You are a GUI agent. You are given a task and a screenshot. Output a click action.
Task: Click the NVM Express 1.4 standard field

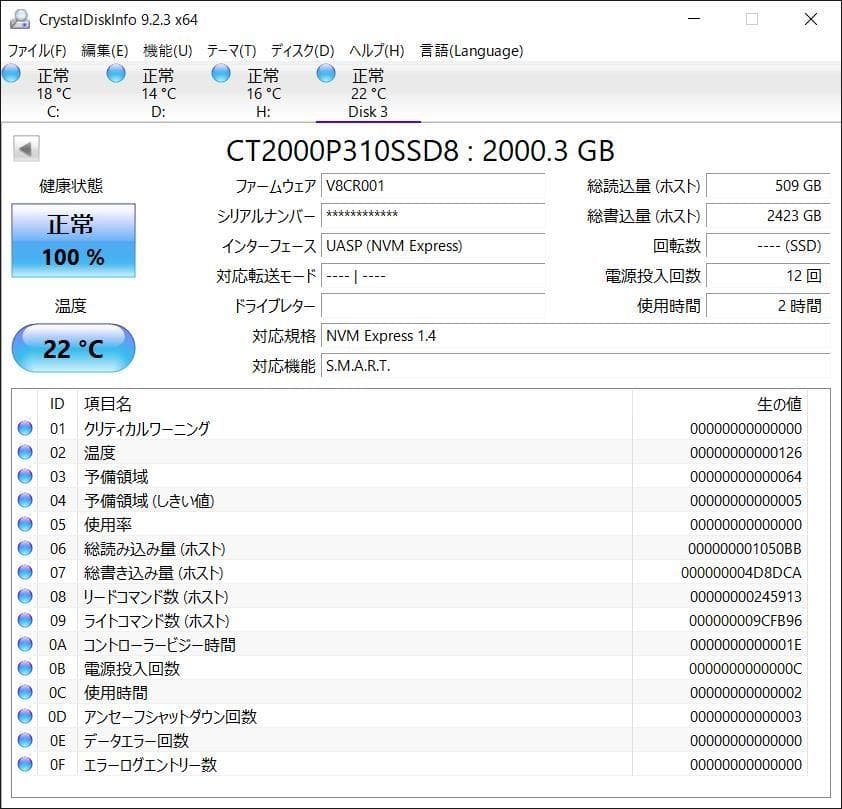tap(576, 336)
